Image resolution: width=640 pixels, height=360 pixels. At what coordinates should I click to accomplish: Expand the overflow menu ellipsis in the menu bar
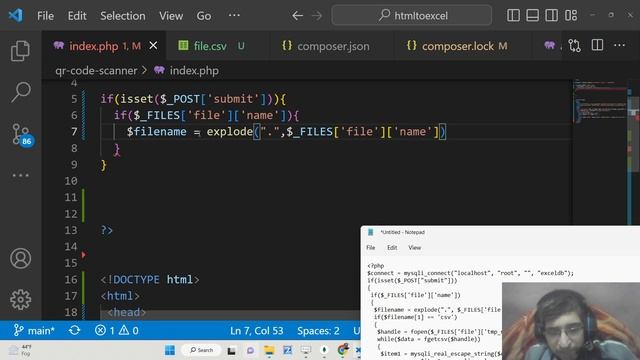[x=234, y=16]
